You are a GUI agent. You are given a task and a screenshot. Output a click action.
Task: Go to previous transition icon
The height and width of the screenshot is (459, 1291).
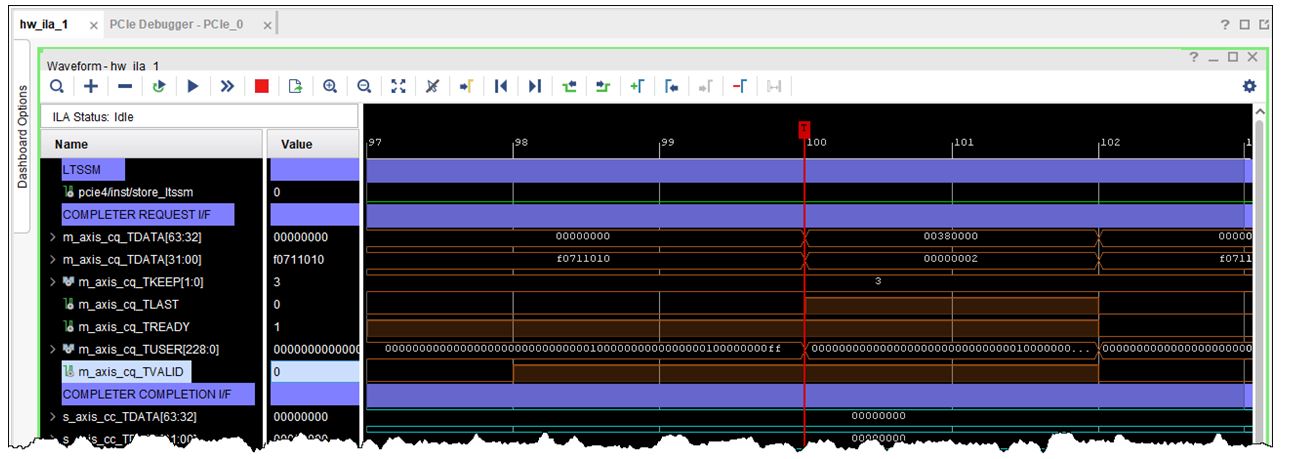tap(569, 86)
